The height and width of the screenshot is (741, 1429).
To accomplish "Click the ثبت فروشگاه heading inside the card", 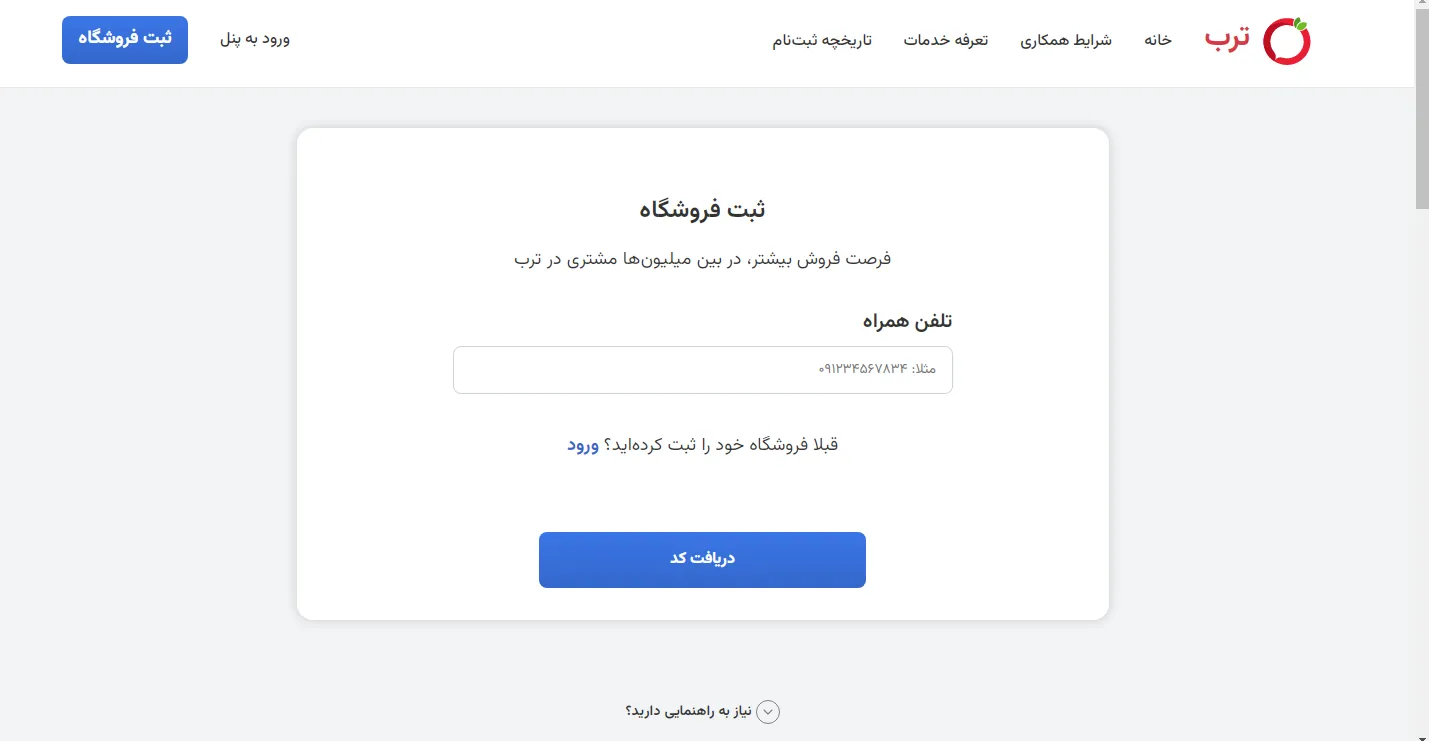I will click(x=703, y=209).
